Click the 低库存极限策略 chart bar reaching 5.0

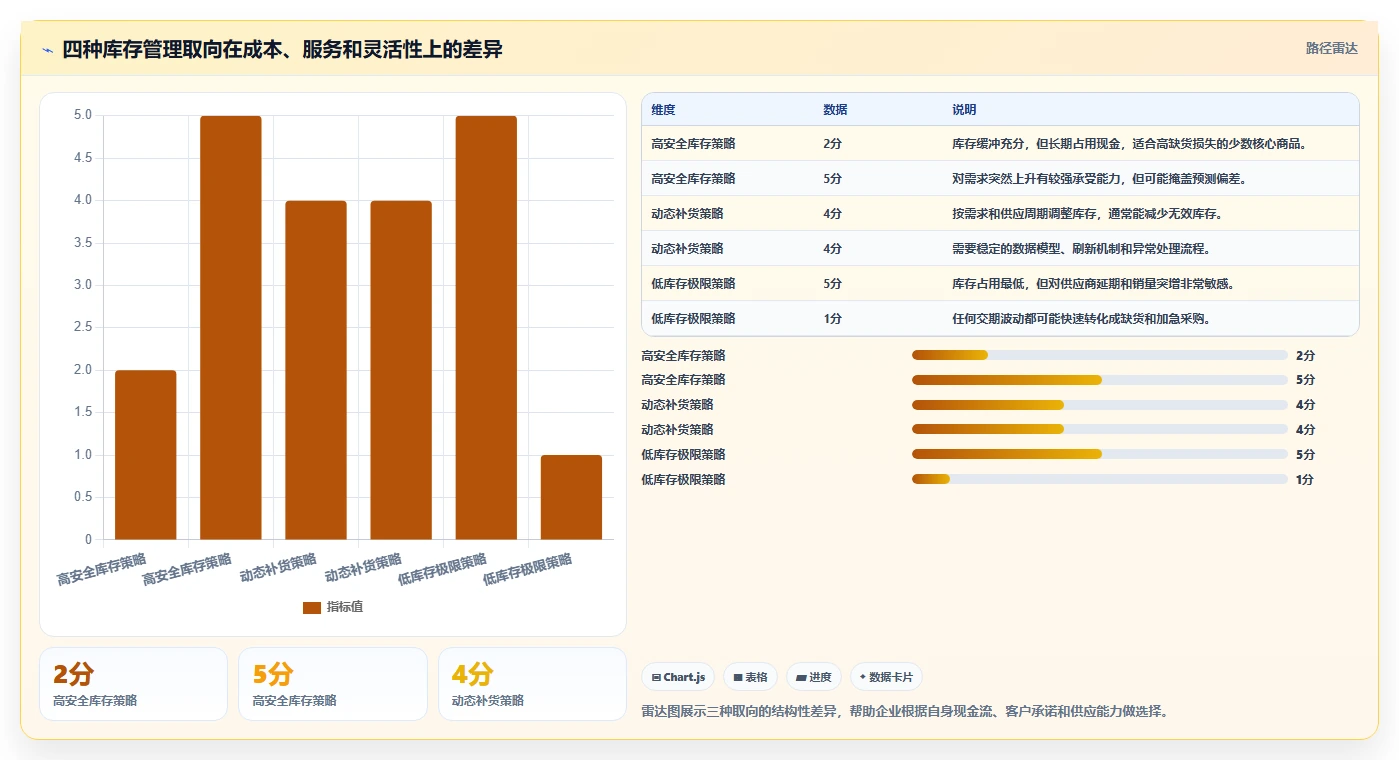[486, 328]
